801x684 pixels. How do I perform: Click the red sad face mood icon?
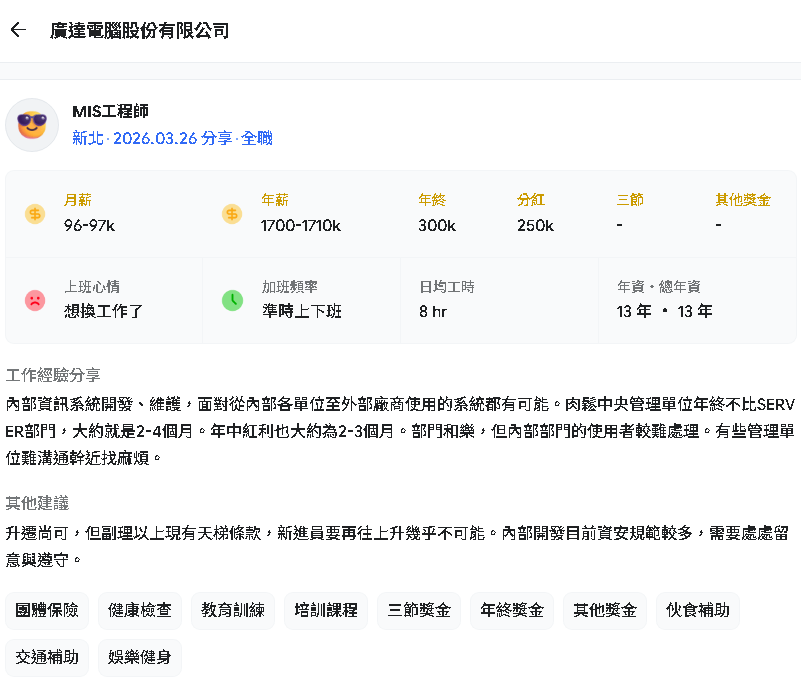coord(35,300)
